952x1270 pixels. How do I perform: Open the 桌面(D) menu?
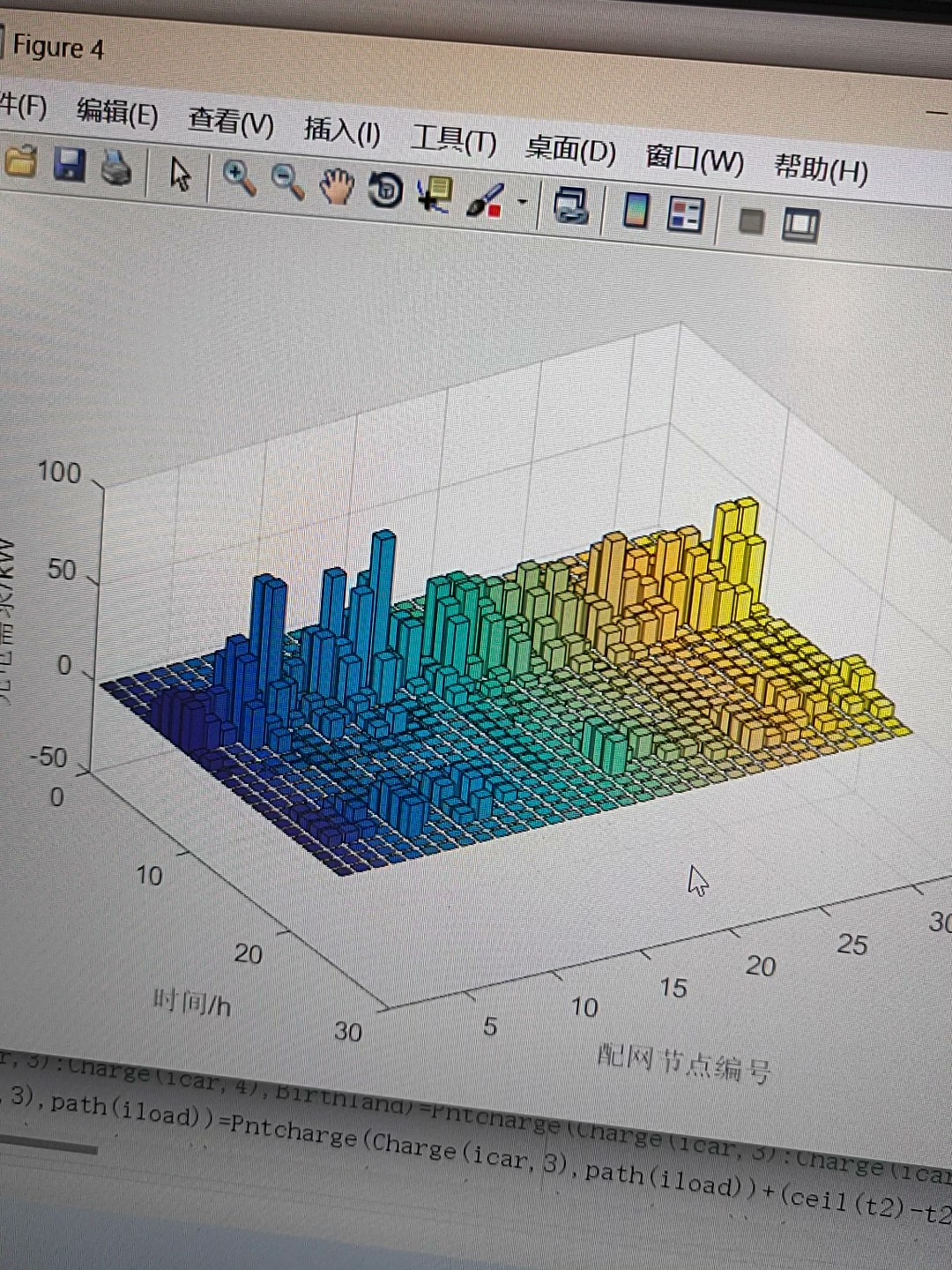click(570, 148)
